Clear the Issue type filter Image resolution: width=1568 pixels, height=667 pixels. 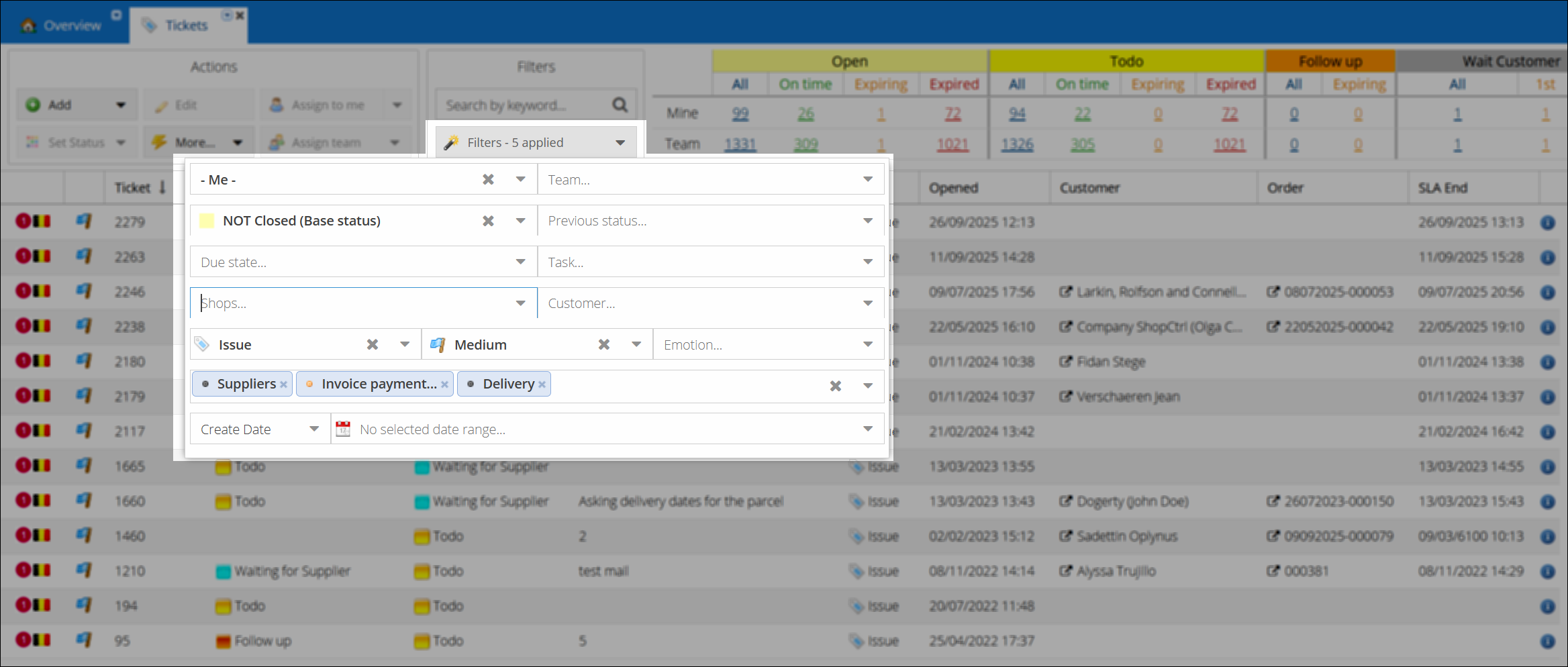[x=373, y=345]
